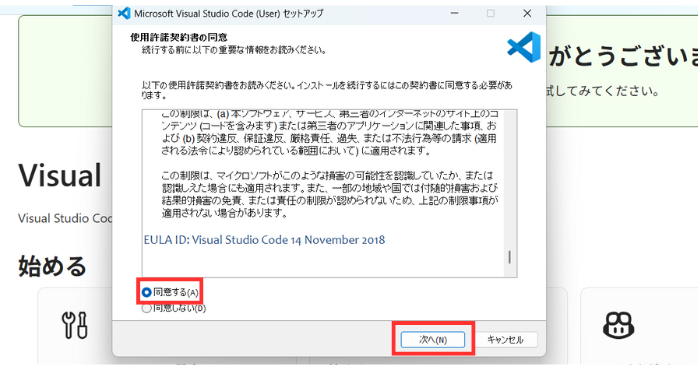The width and height of the screenshot is (698, 365).
Task: Click the setup window title text
Action: click(229, 13)
